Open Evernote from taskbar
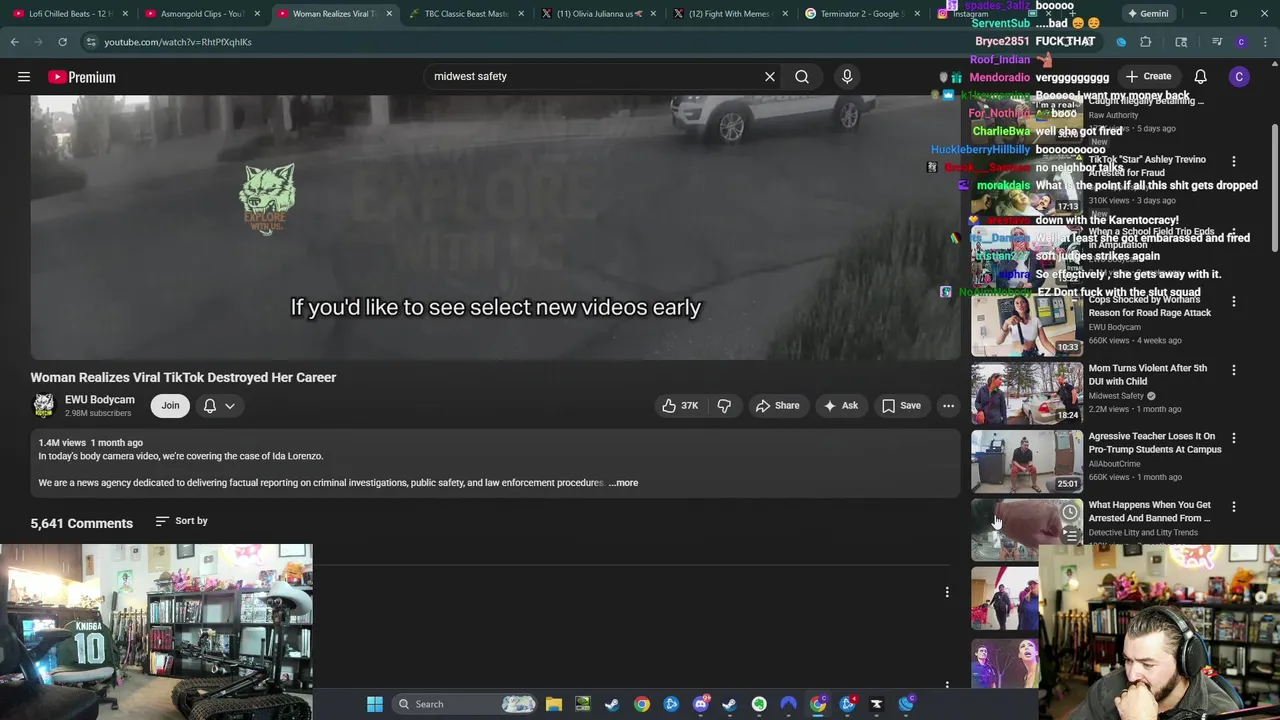 (x=759, y=704)
